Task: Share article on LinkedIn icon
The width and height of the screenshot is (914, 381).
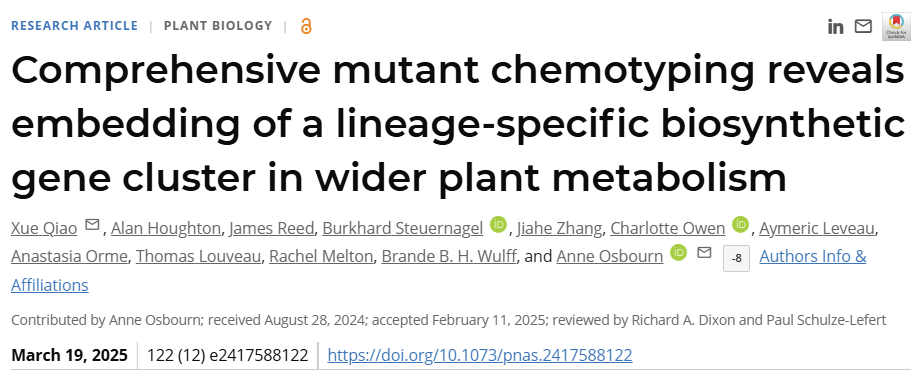Action: [x=835, y=27]
